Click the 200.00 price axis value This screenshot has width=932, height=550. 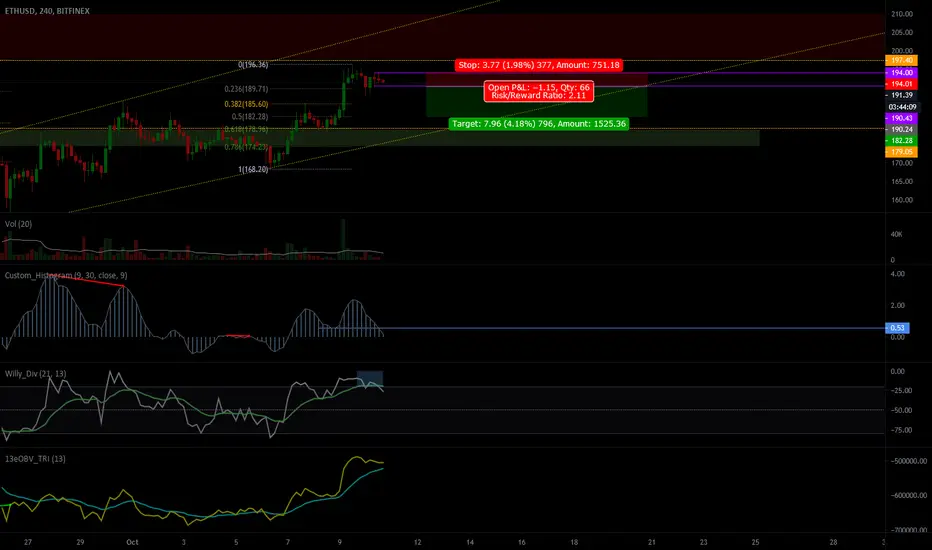(x=902, y=51)
